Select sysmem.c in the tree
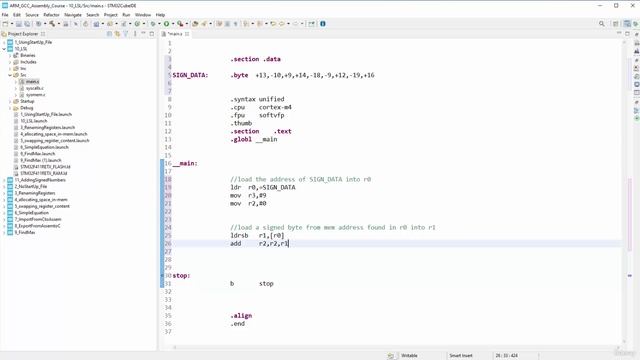 point(35,95)
